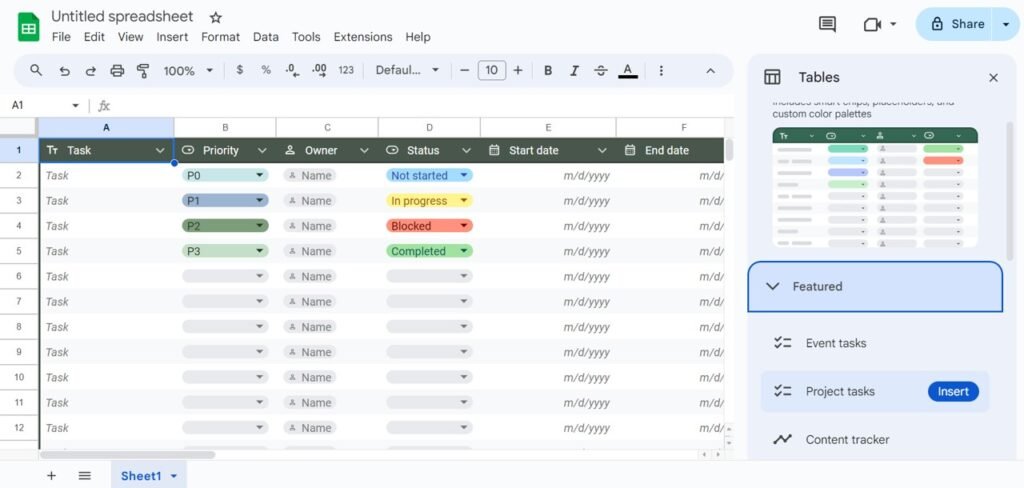Click the font size field showing 10

pyautogui.click(x=492, y=70)
